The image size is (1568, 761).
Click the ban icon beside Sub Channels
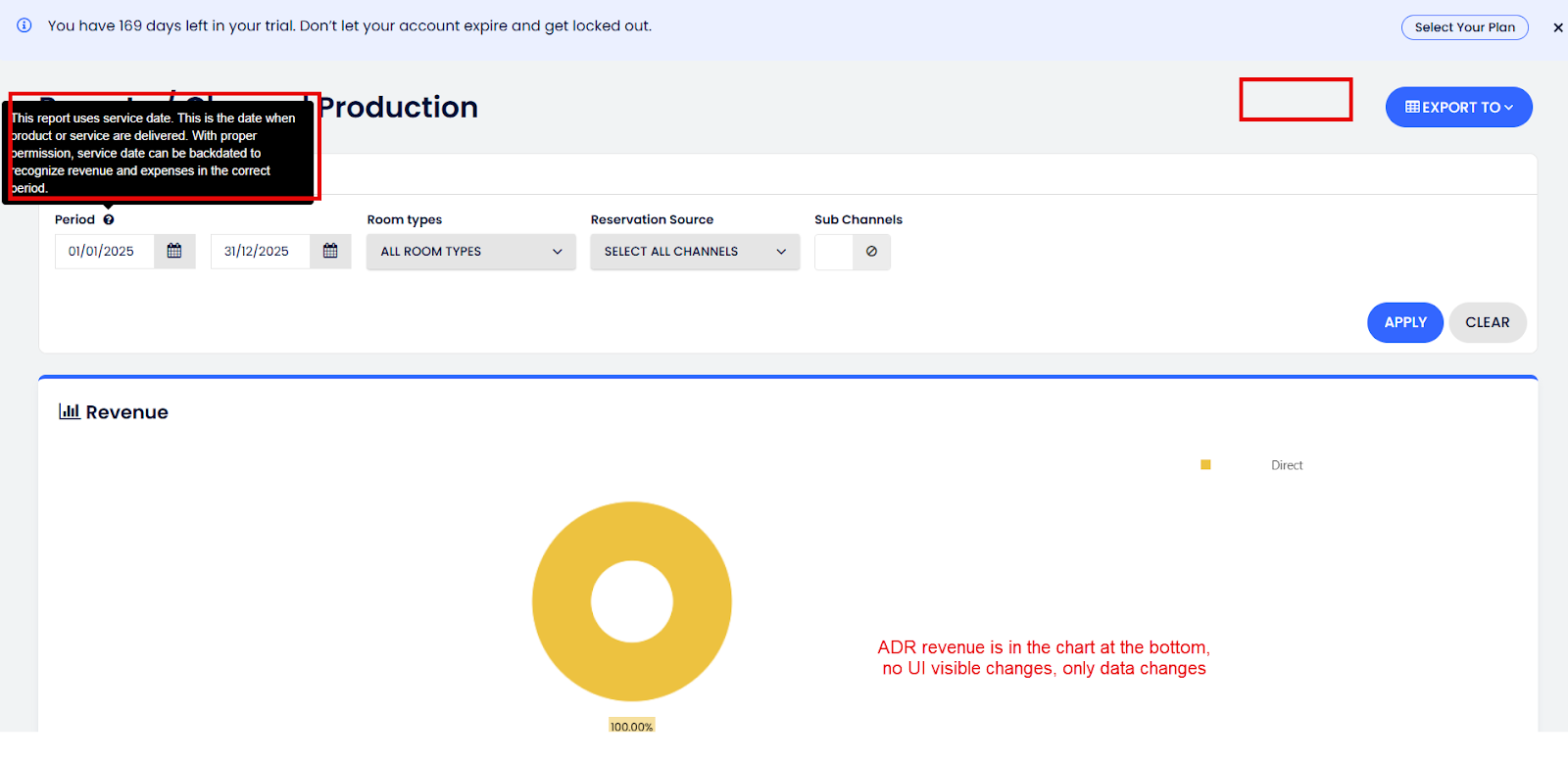(871, 252)
